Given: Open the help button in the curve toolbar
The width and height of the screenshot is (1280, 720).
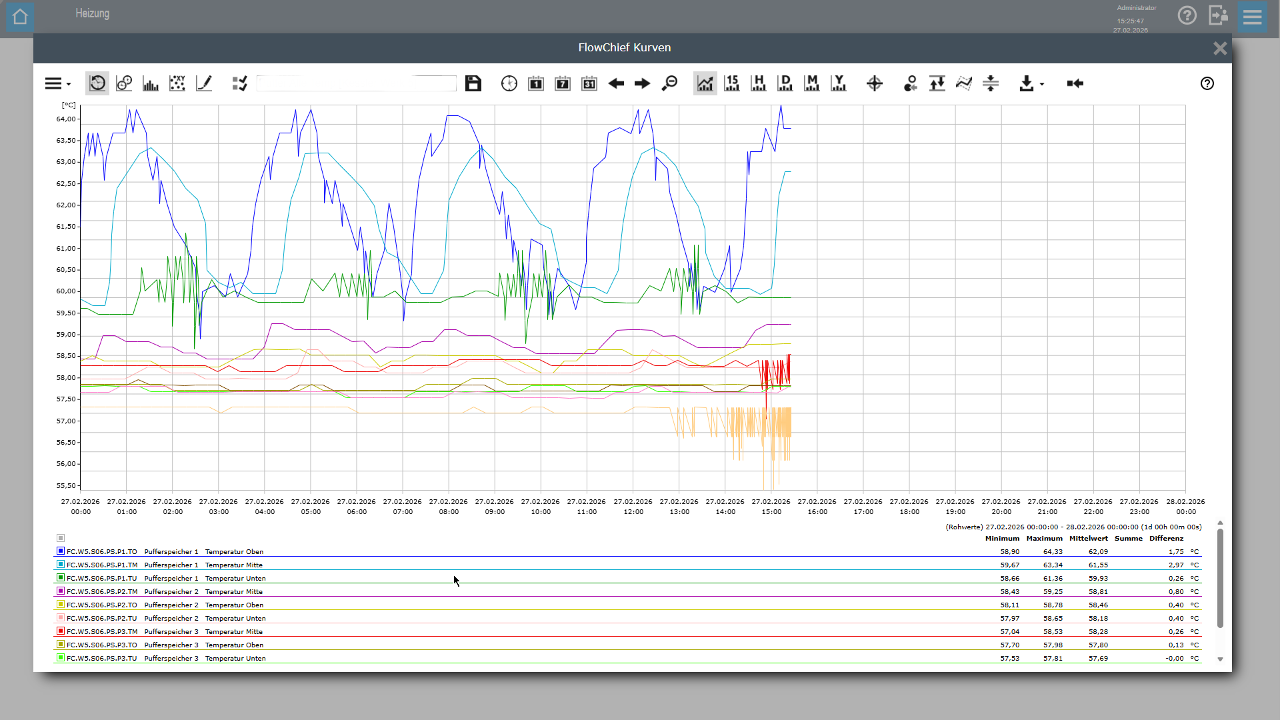Looking at the screenshot, I should 1207,84.
